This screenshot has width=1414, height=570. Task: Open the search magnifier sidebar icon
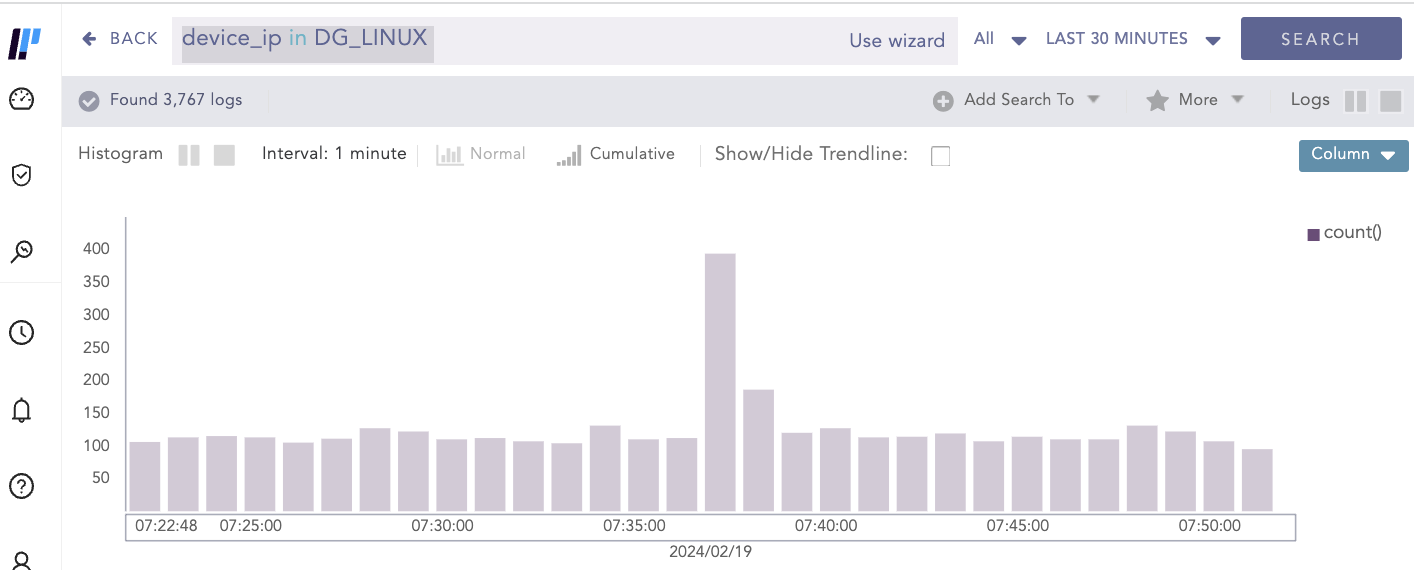(x=22, y=251)
